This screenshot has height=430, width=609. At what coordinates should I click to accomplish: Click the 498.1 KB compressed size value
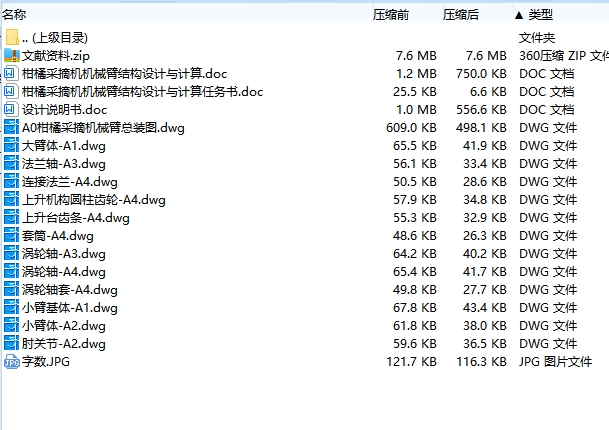click(481, 127)
